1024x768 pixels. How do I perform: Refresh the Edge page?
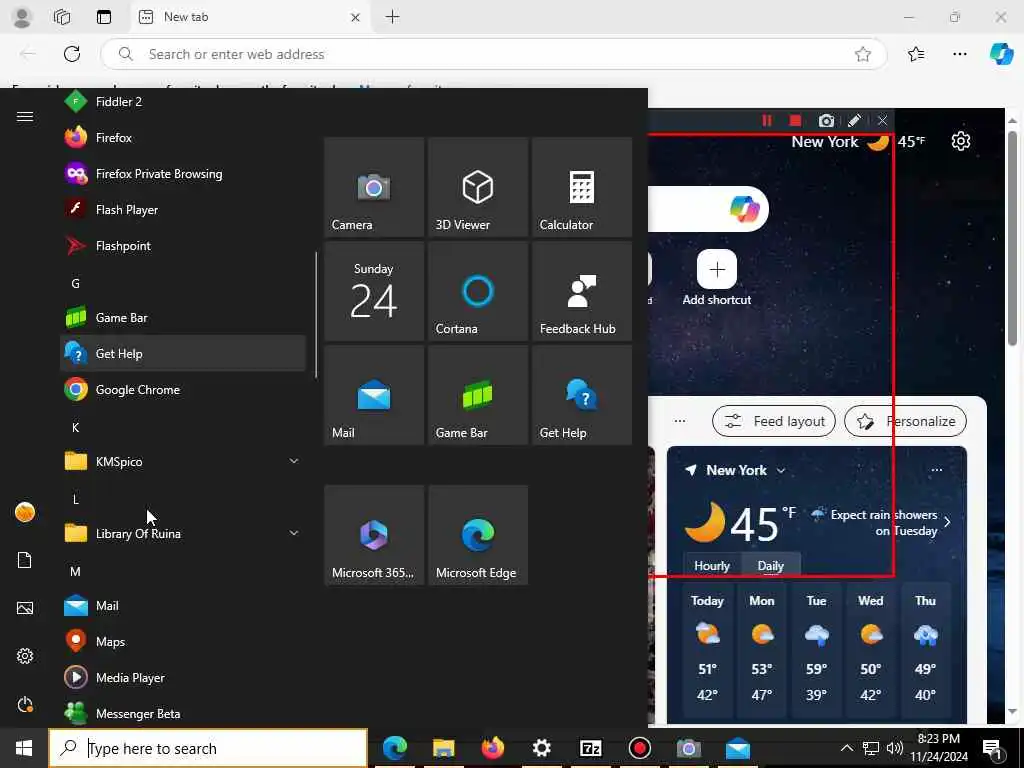pyautogui.click(x=72, y=54)
